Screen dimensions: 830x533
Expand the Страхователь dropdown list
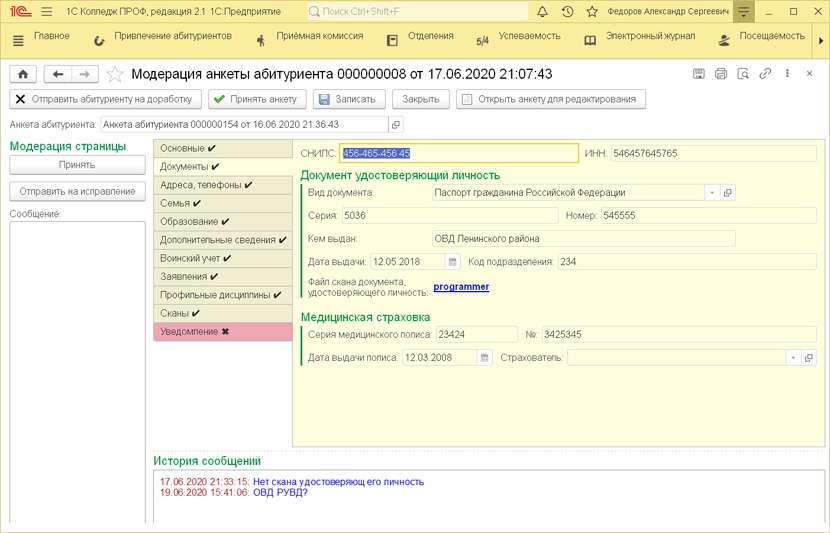793,358
